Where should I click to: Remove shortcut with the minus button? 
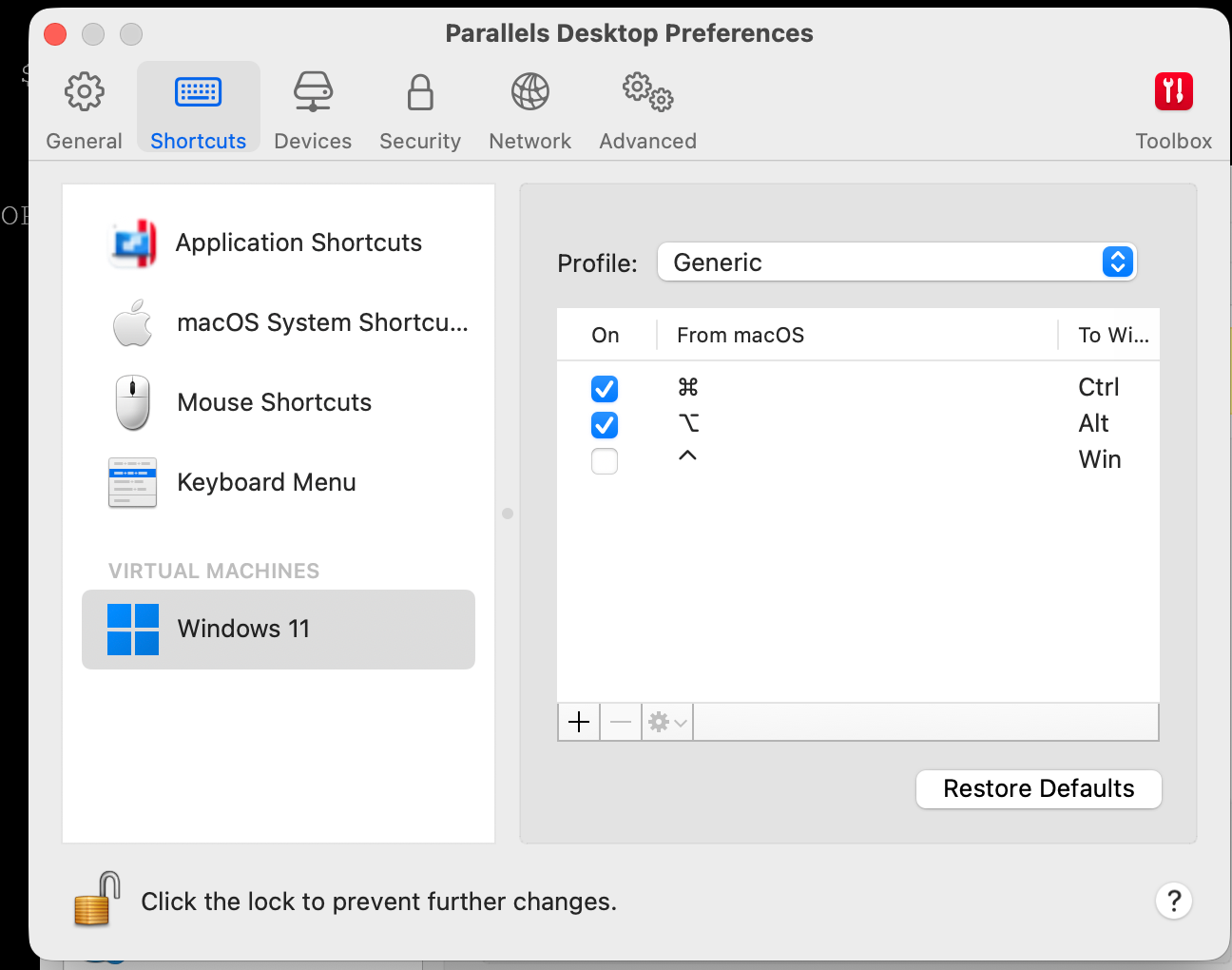[x=621, y=722]
